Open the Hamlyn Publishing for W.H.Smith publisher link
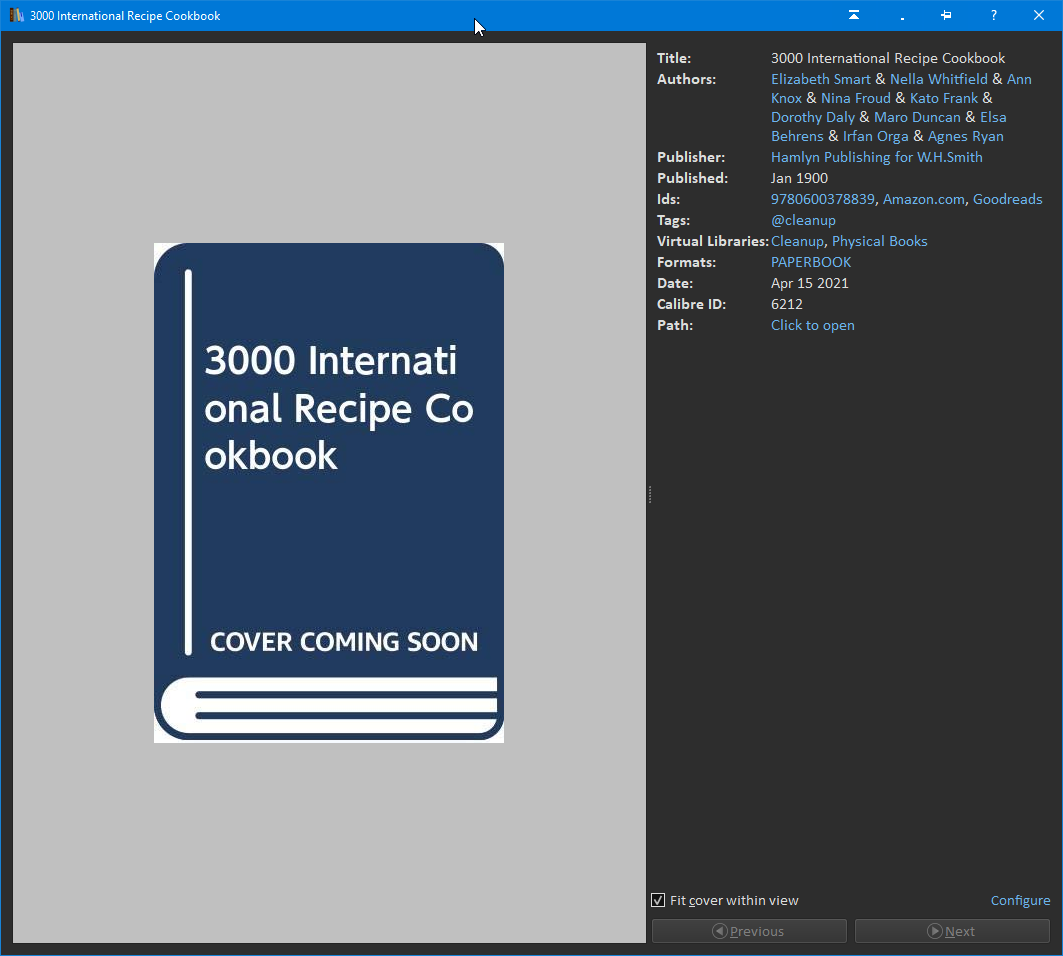Viewport: 1063px width, 956px height. pos(876,157)
